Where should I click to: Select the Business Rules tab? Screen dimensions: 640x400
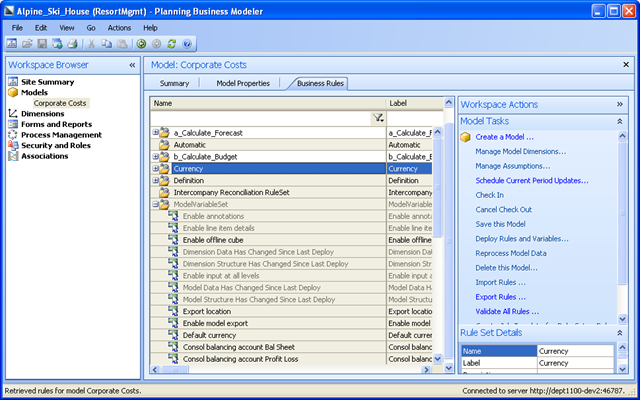pos(320,83)
